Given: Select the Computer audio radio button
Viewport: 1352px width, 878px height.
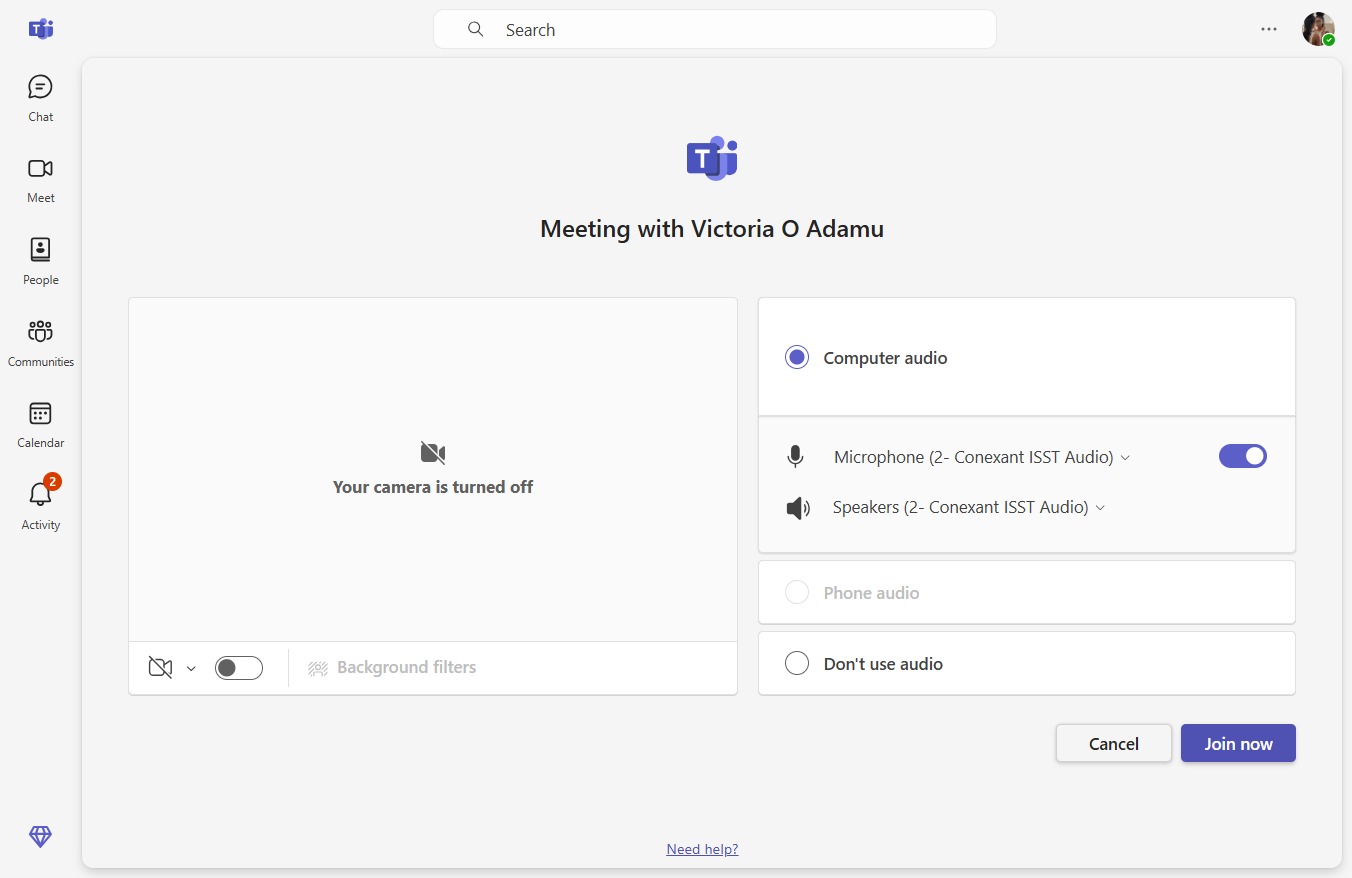Looking at the screenshot, I should point(797,357).
